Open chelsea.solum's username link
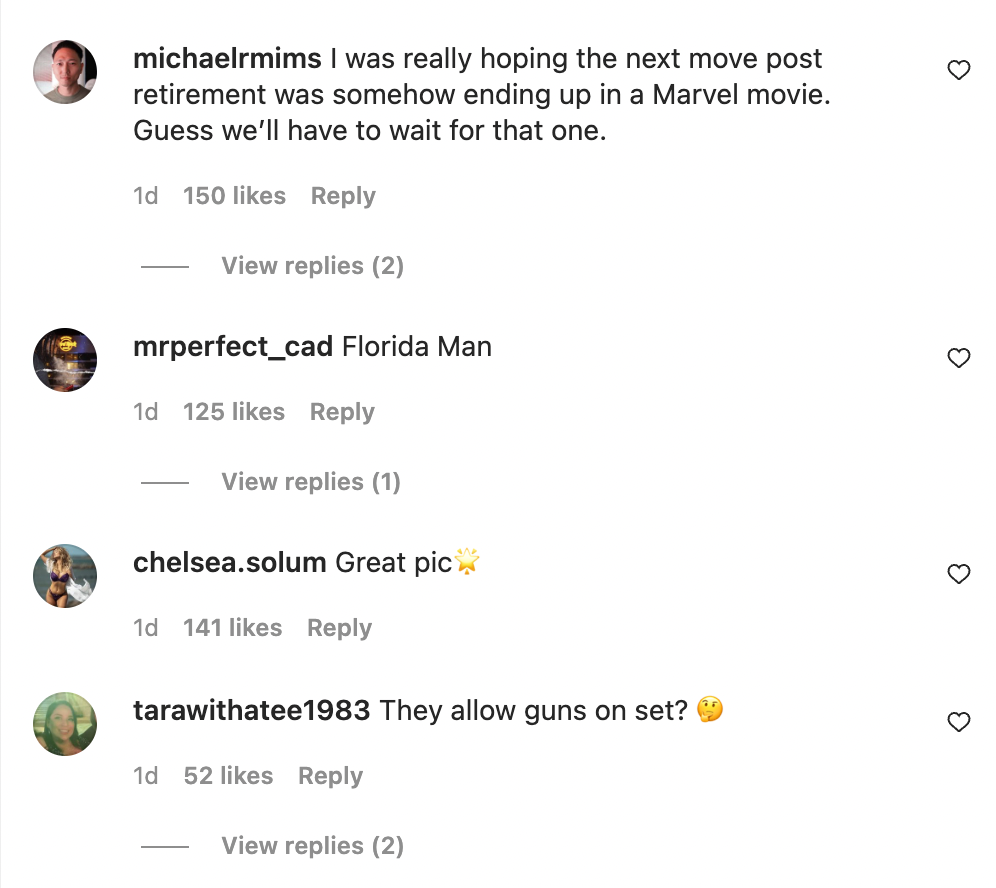996x888 pixels. tap(229, 562)
